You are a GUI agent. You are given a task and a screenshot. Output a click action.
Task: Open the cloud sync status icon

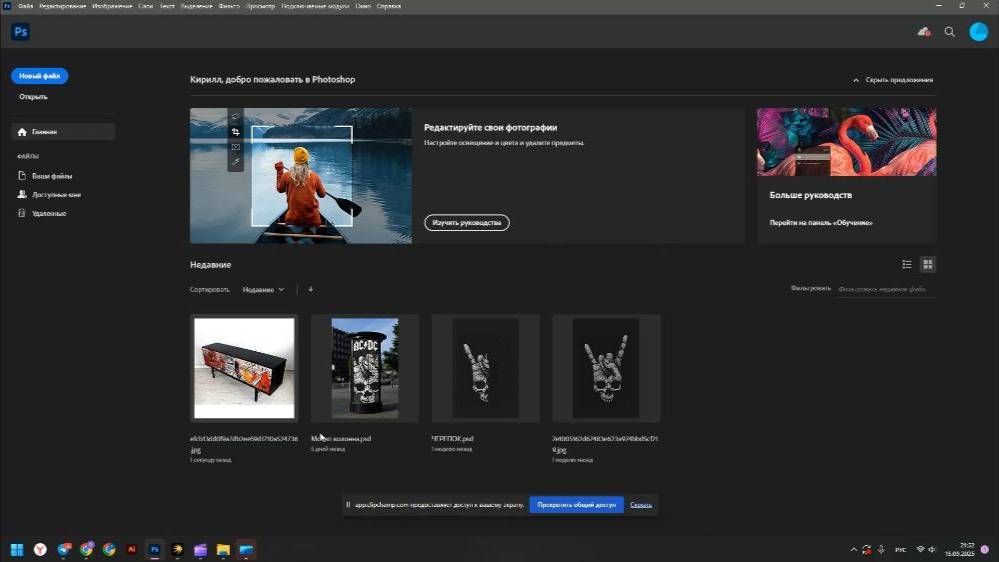(924, 32)
